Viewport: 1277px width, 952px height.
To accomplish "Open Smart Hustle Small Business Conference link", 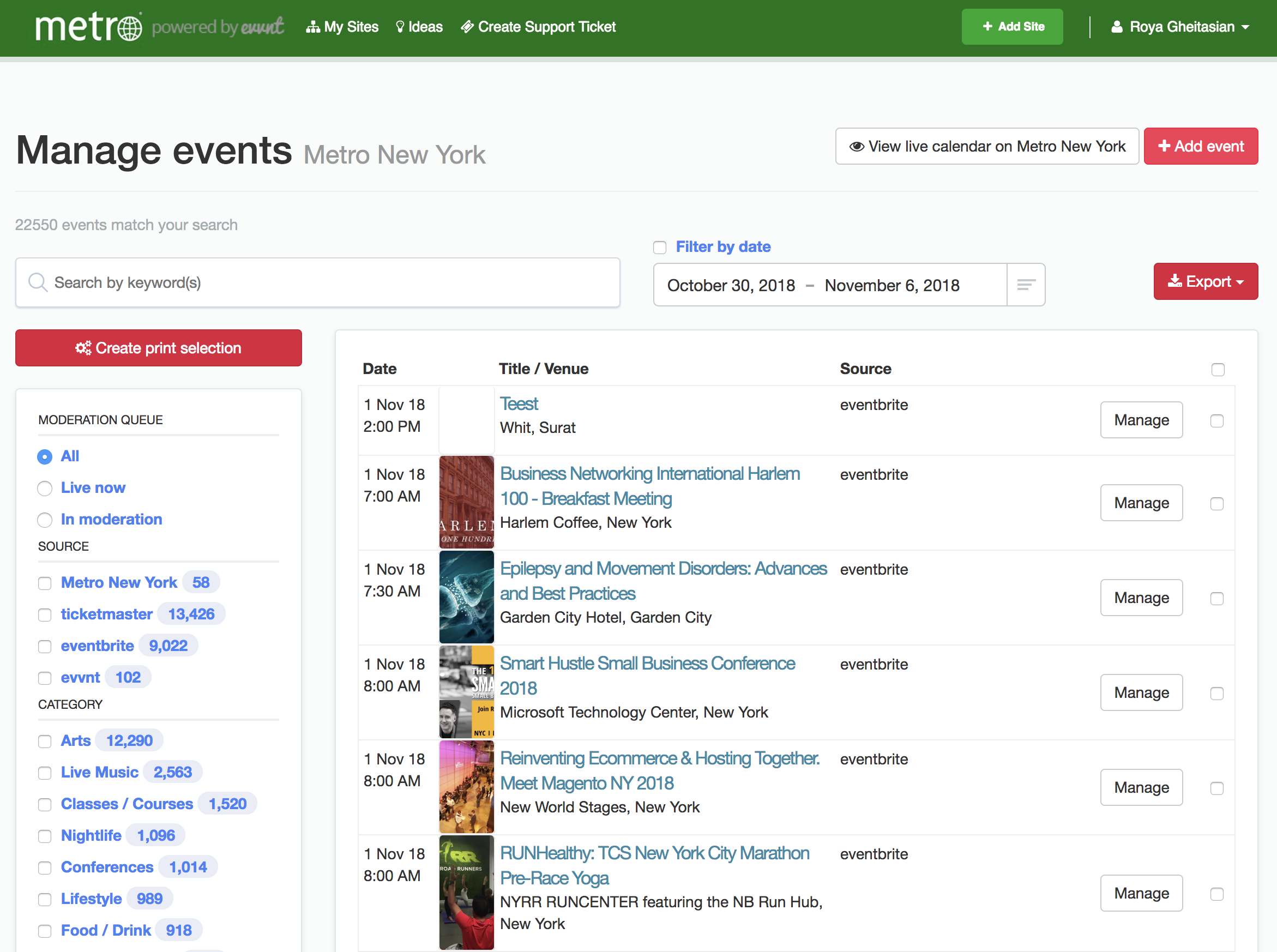I will 647,676.
